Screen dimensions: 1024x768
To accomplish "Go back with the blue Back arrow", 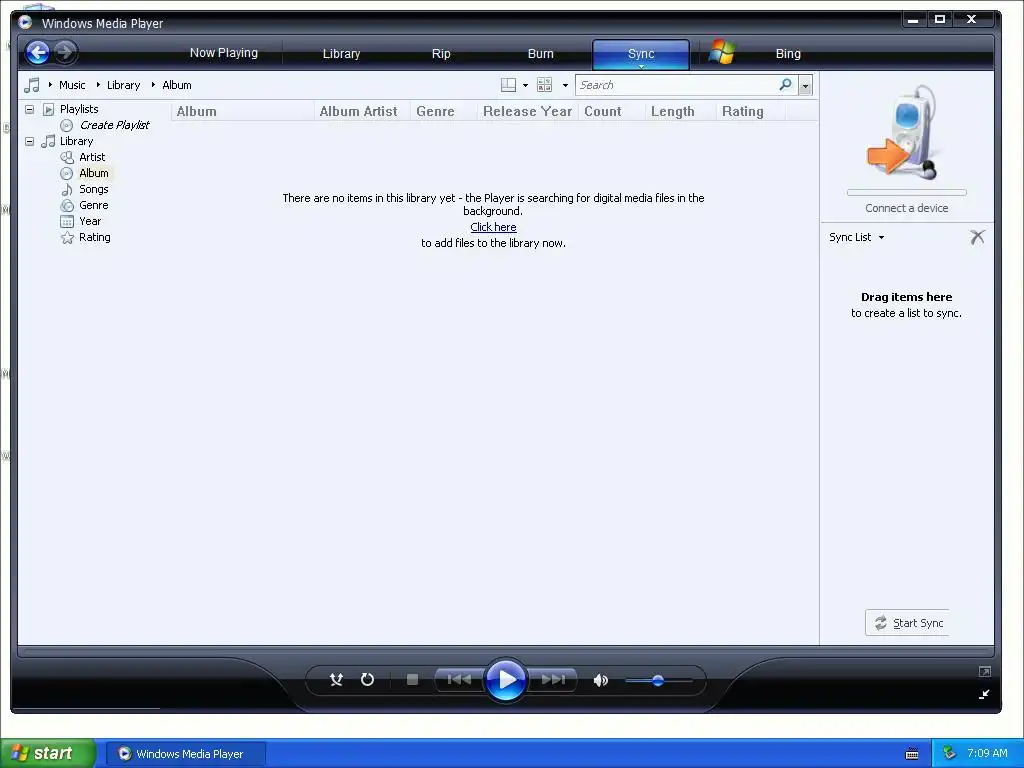I will pyautogui.click(x=37, y=52).
